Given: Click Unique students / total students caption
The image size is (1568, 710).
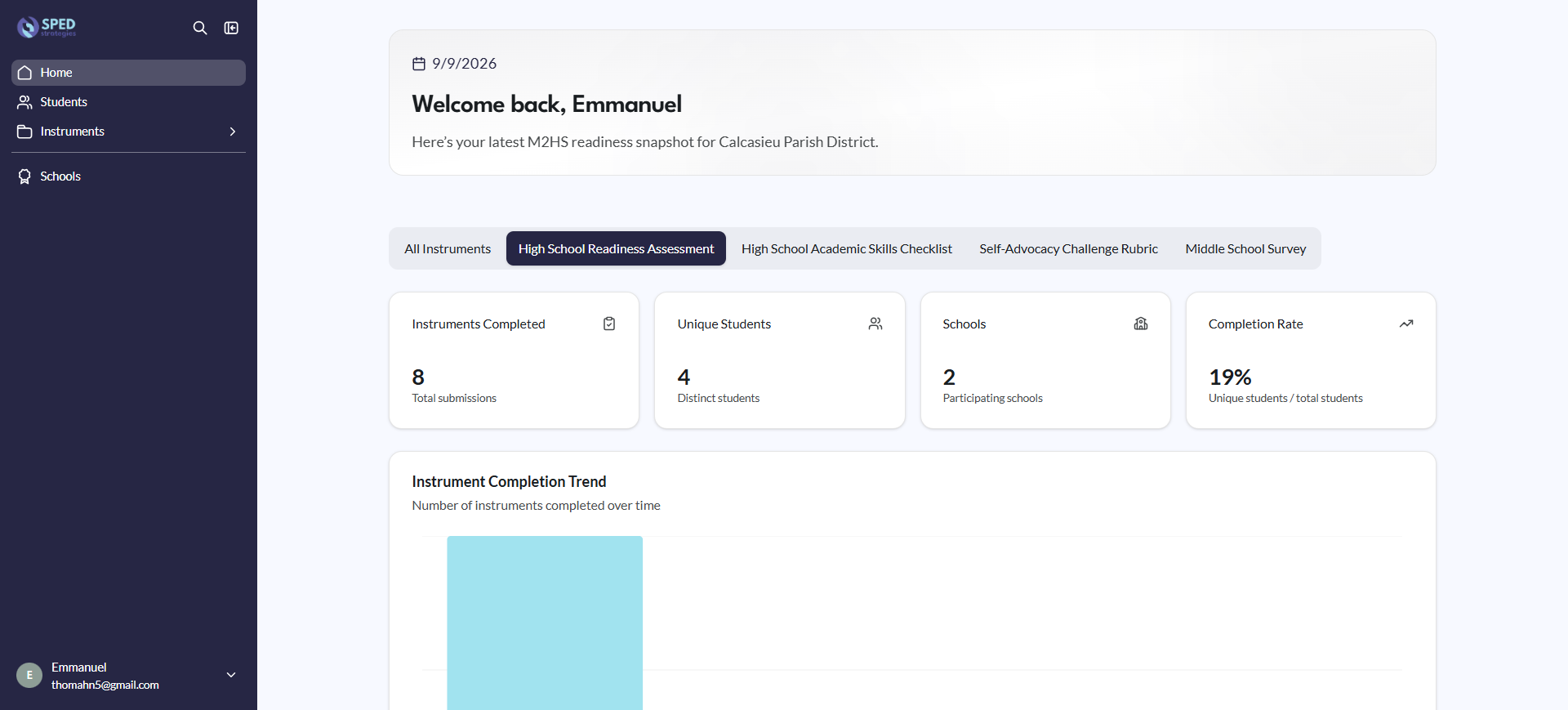Looking at the screenshot, I should click(x=1285, y=398).
